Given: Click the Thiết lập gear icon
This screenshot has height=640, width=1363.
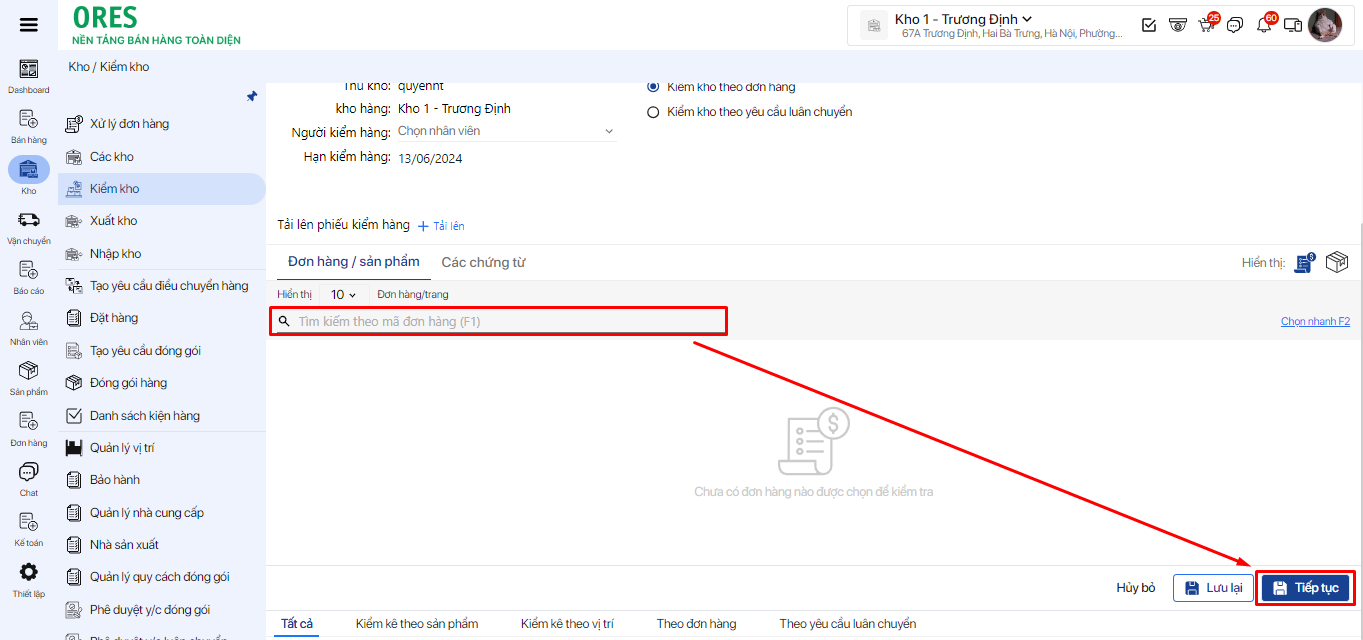Looking at the screenshot, I should click(29, 572).
